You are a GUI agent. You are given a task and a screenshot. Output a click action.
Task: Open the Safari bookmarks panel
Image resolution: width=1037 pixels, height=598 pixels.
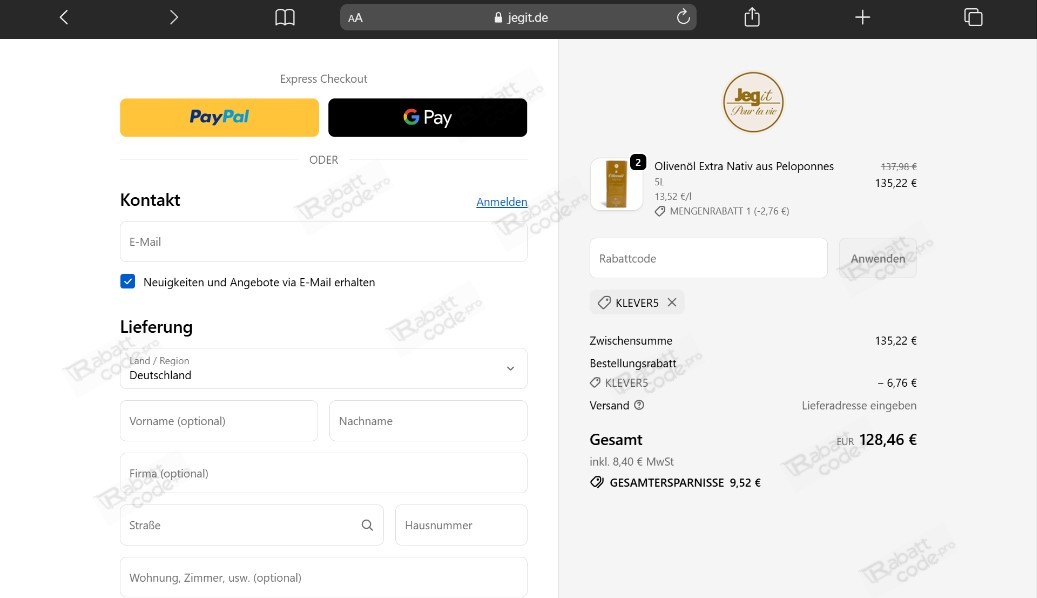click(285, 17)
